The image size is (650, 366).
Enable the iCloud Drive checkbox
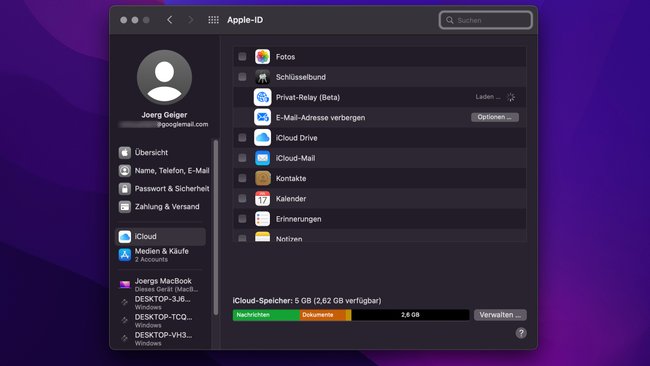(x=243, y=138)
